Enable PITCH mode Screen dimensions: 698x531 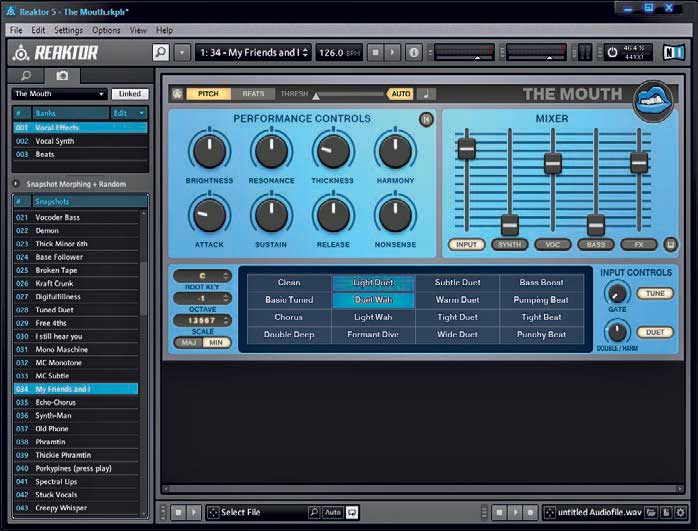208,94
